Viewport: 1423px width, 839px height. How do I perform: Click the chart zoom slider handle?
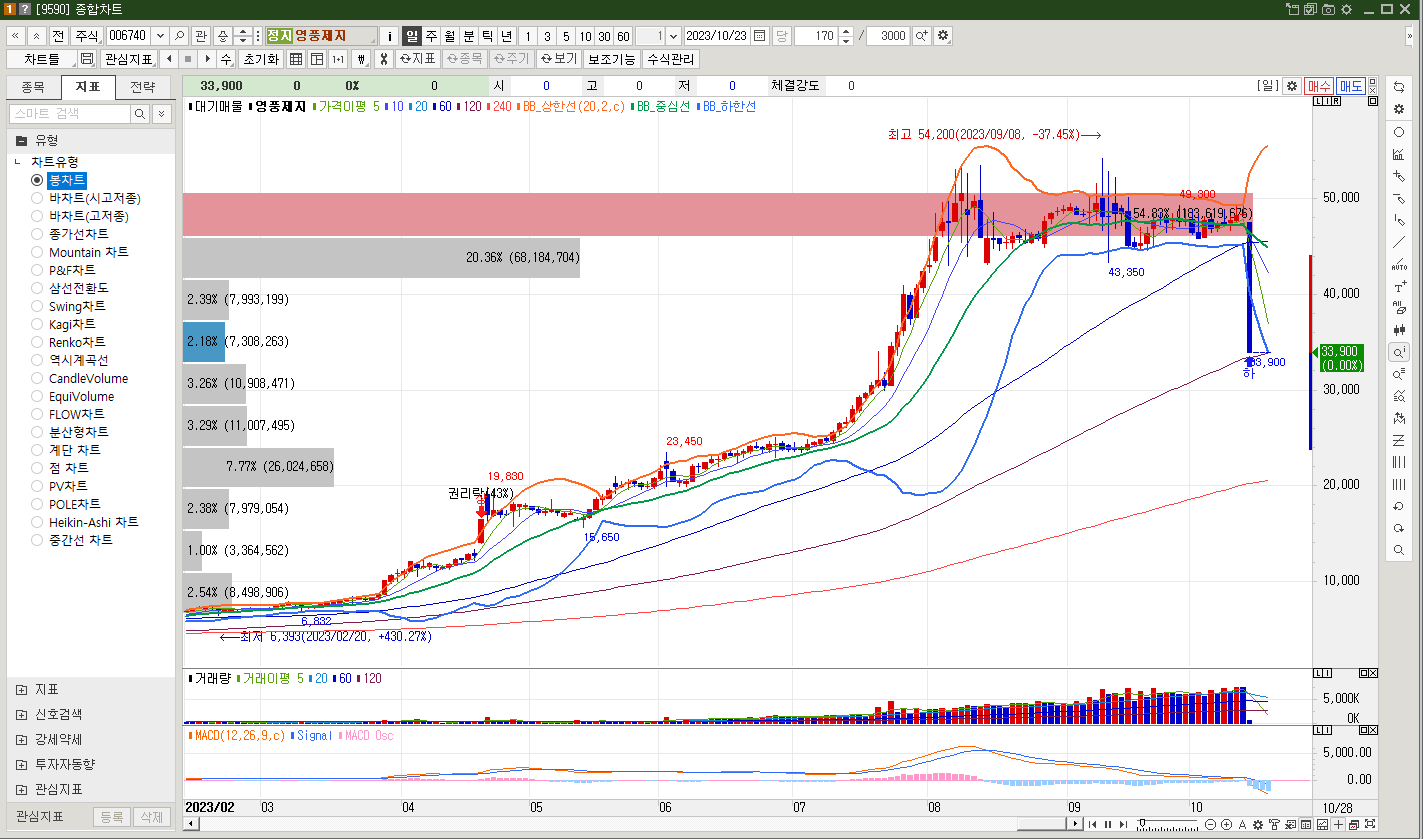[1142, 822]
